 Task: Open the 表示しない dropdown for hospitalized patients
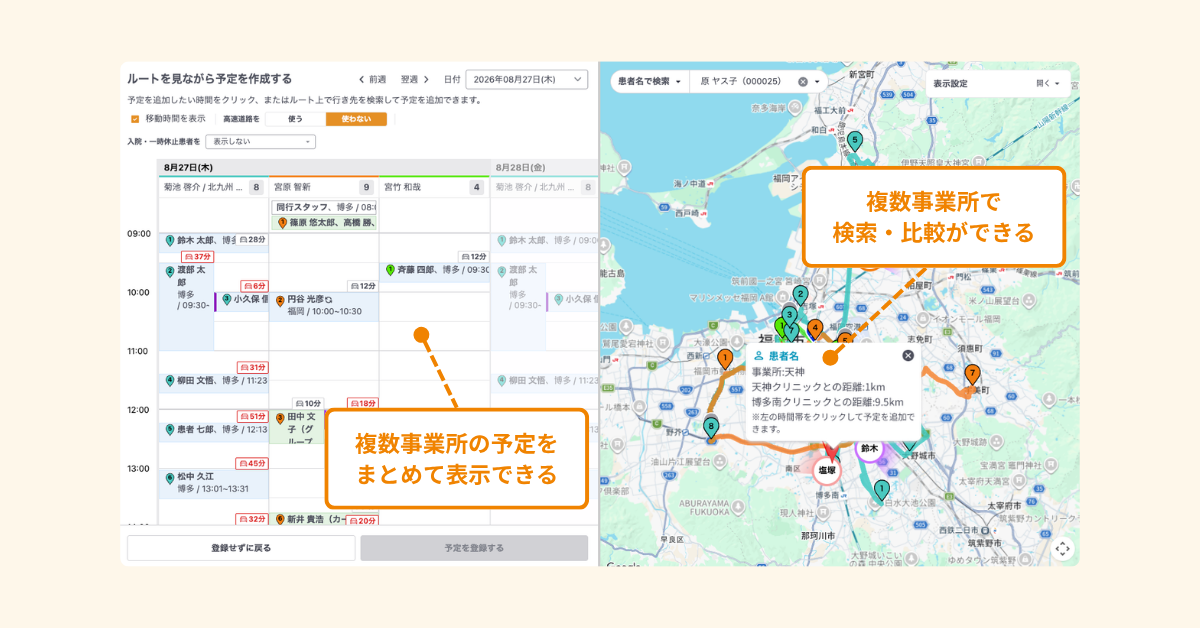pos(260,142)
